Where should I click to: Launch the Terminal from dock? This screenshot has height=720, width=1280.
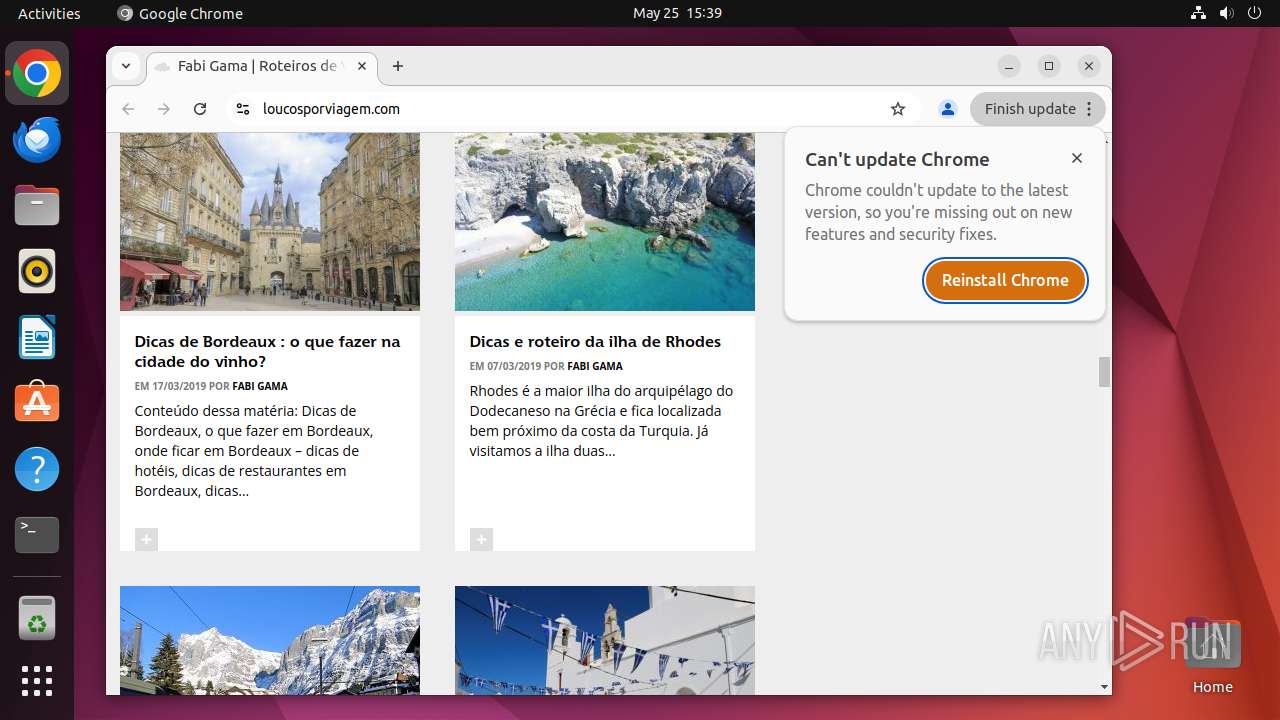pyautogui.click(x=37, y=535)
